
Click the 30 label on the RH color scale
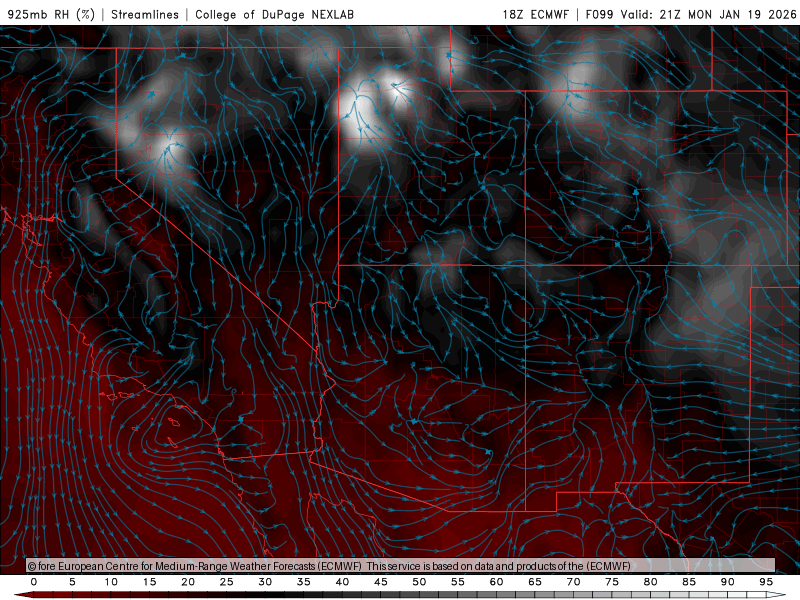click(x=265, y=582)
